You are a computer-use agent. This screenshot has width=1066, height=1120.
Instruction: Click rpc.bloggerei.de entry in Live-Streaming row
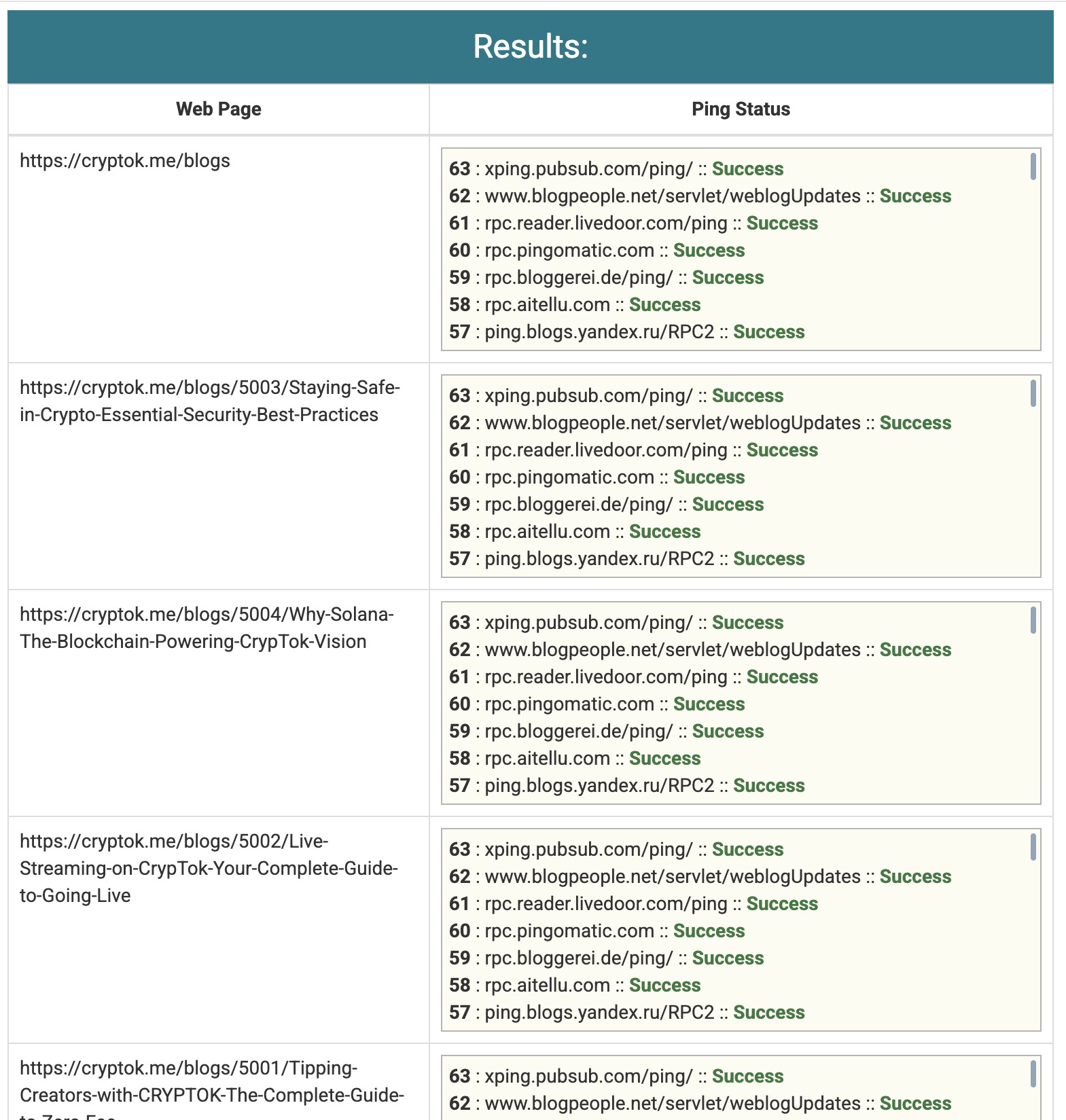[x=578, y=958]
